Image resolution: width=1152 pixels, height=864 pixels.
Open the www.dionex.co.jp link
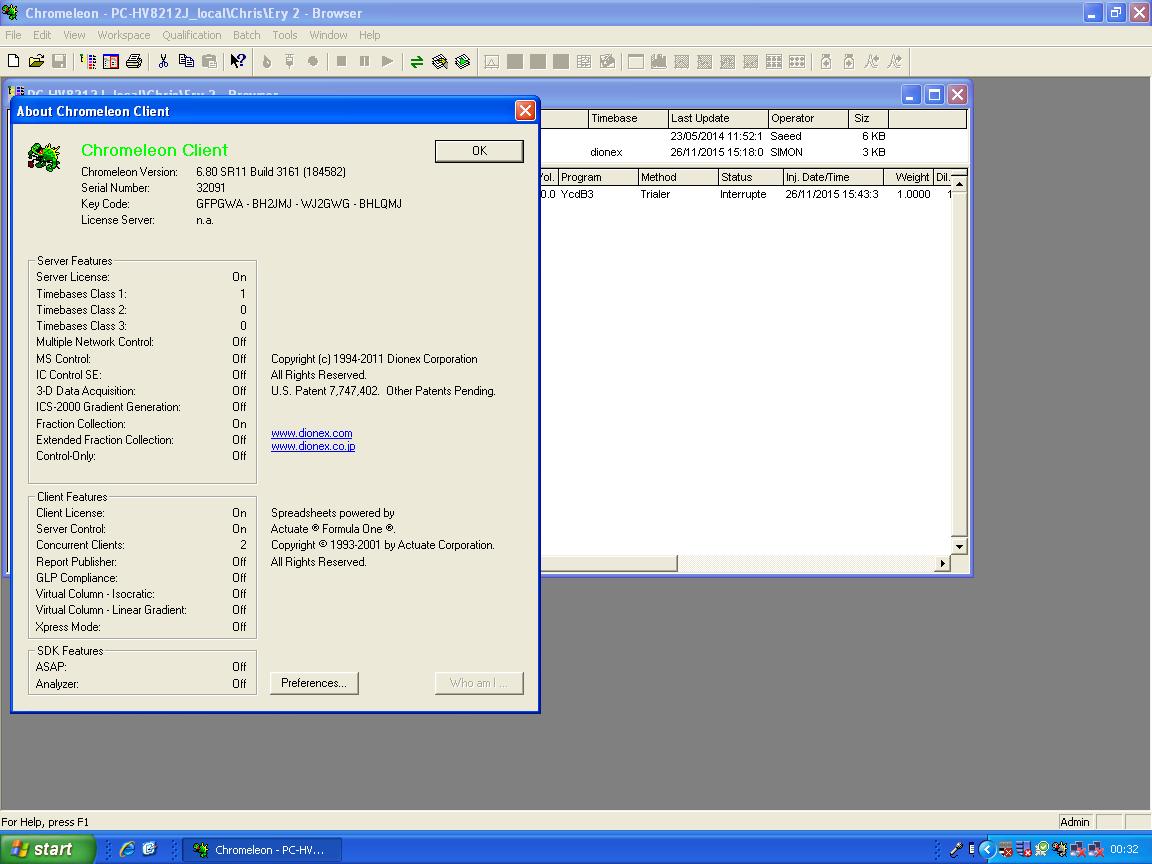click(x=313, y=446)
